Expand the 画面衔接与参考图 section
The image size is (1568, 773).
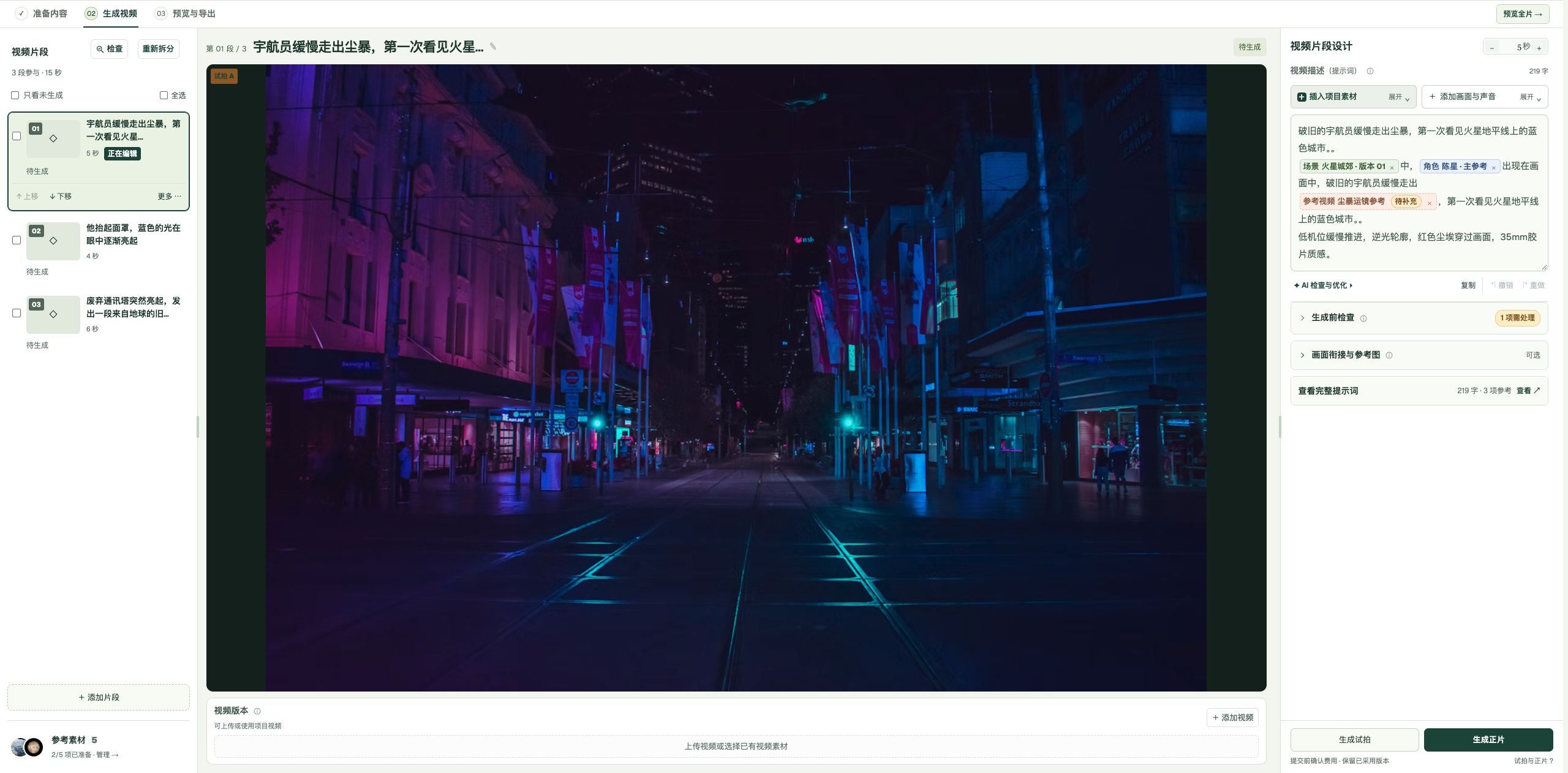pos(1419,355)
